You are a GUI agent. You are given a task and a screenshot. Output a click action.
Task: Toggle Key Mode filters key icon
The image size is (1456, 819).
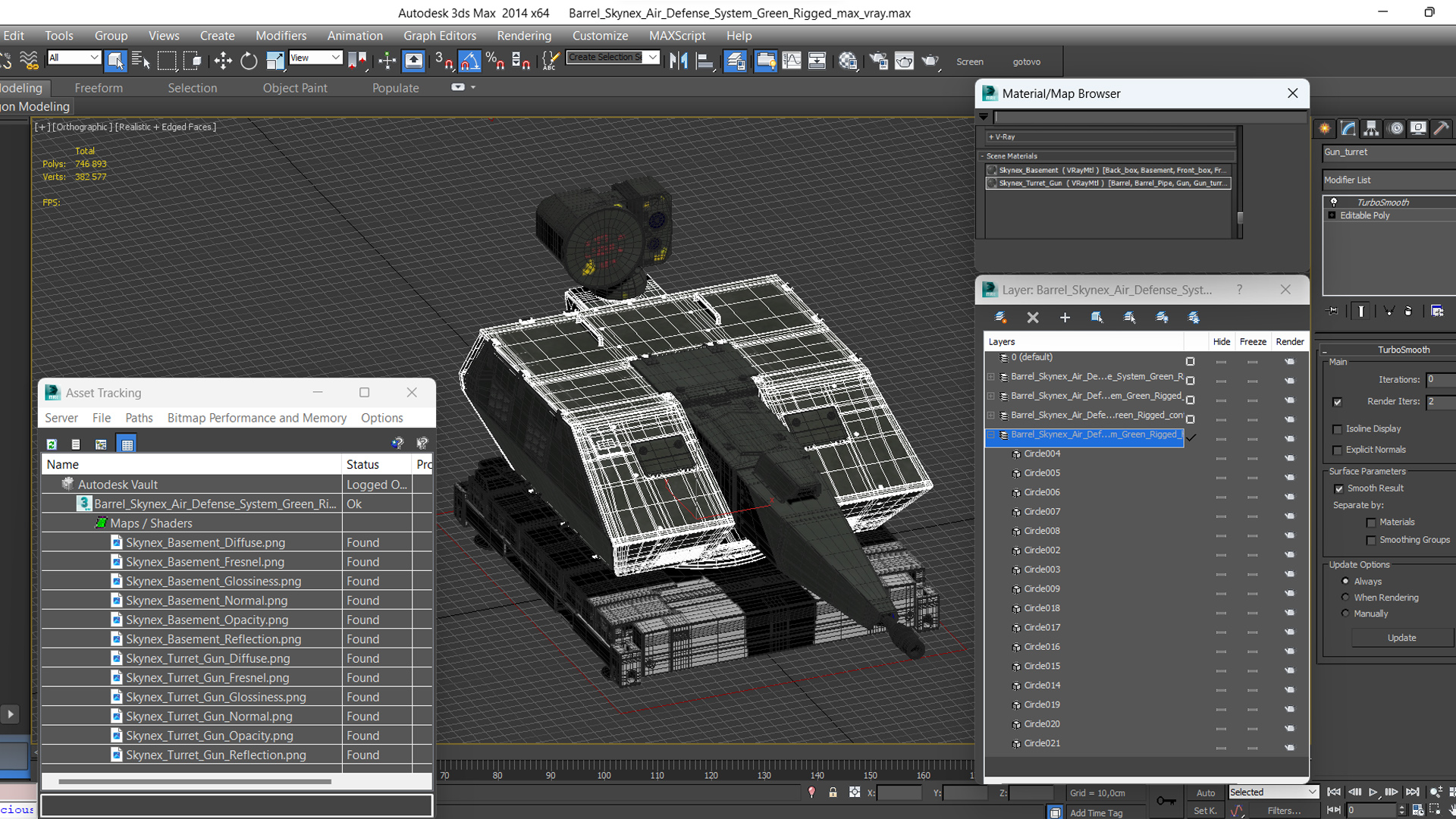click(x=1166, y=801)
